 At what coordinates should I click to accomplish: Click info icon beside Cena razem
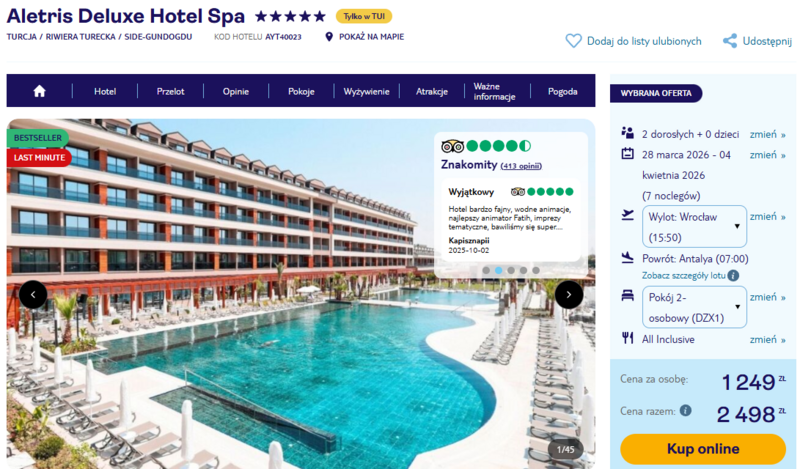point(686,410)
